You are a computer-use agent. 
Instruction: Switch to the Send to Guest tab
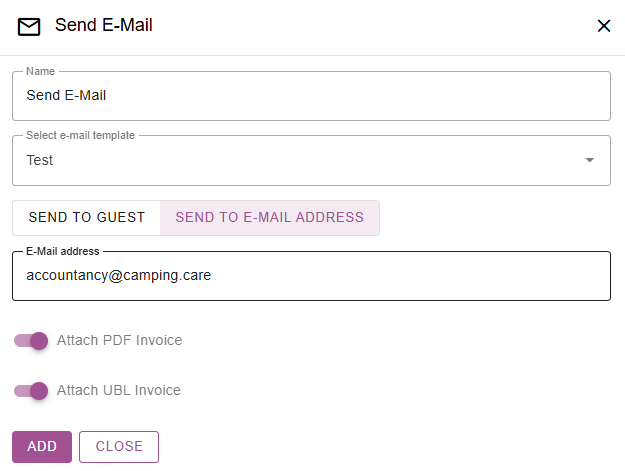pyautogui.click(x=87, y=218)
